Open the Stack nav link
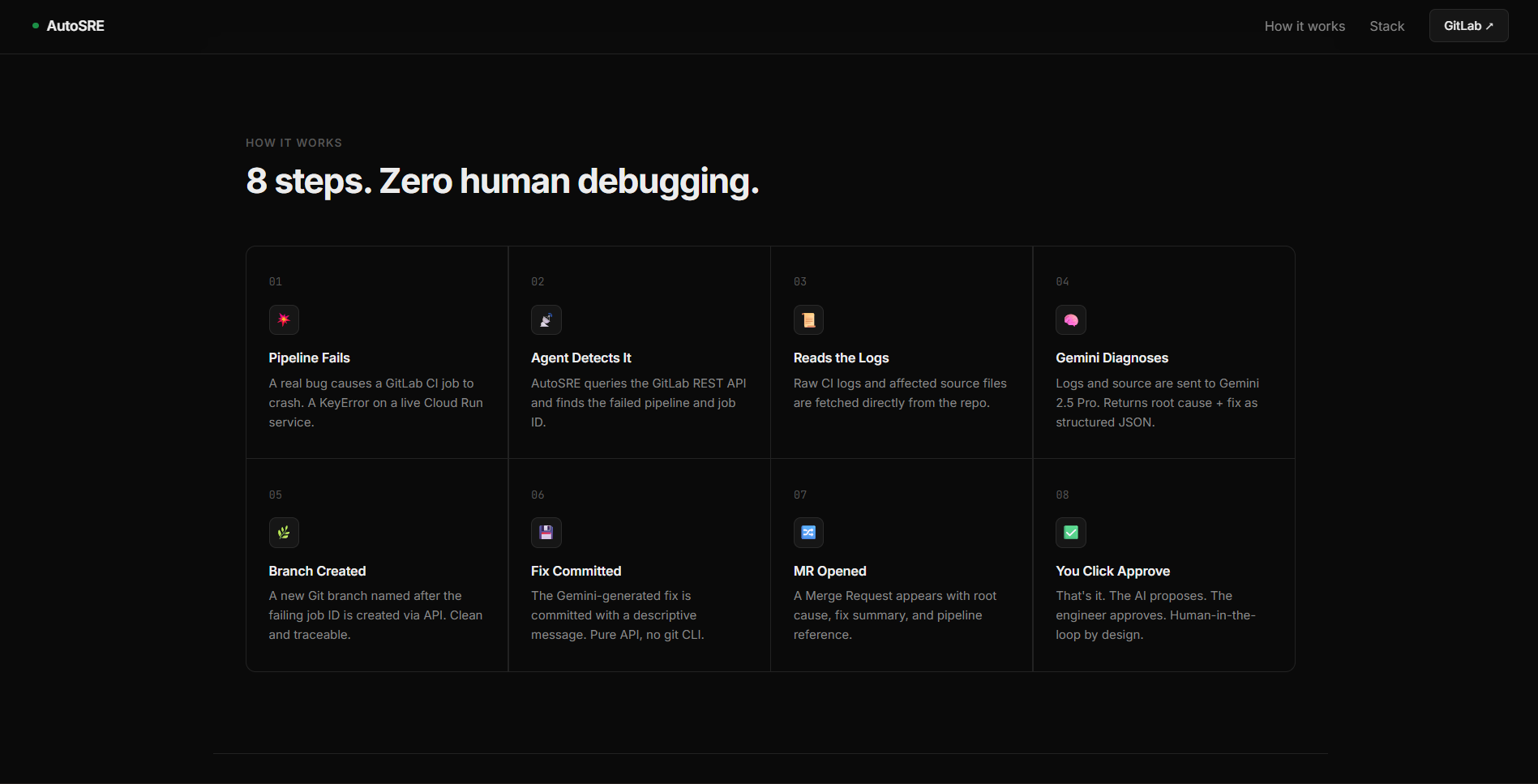Viewport: 1538px width, 784px height. click(x=1386, y=26)
